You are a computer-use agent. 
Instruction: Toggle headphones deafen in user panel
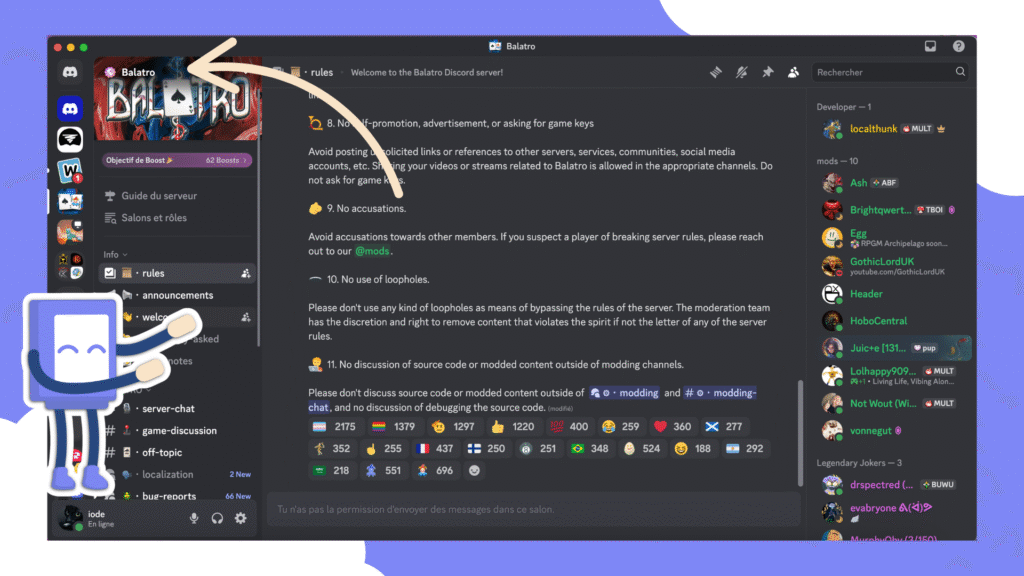coord(217,518)
